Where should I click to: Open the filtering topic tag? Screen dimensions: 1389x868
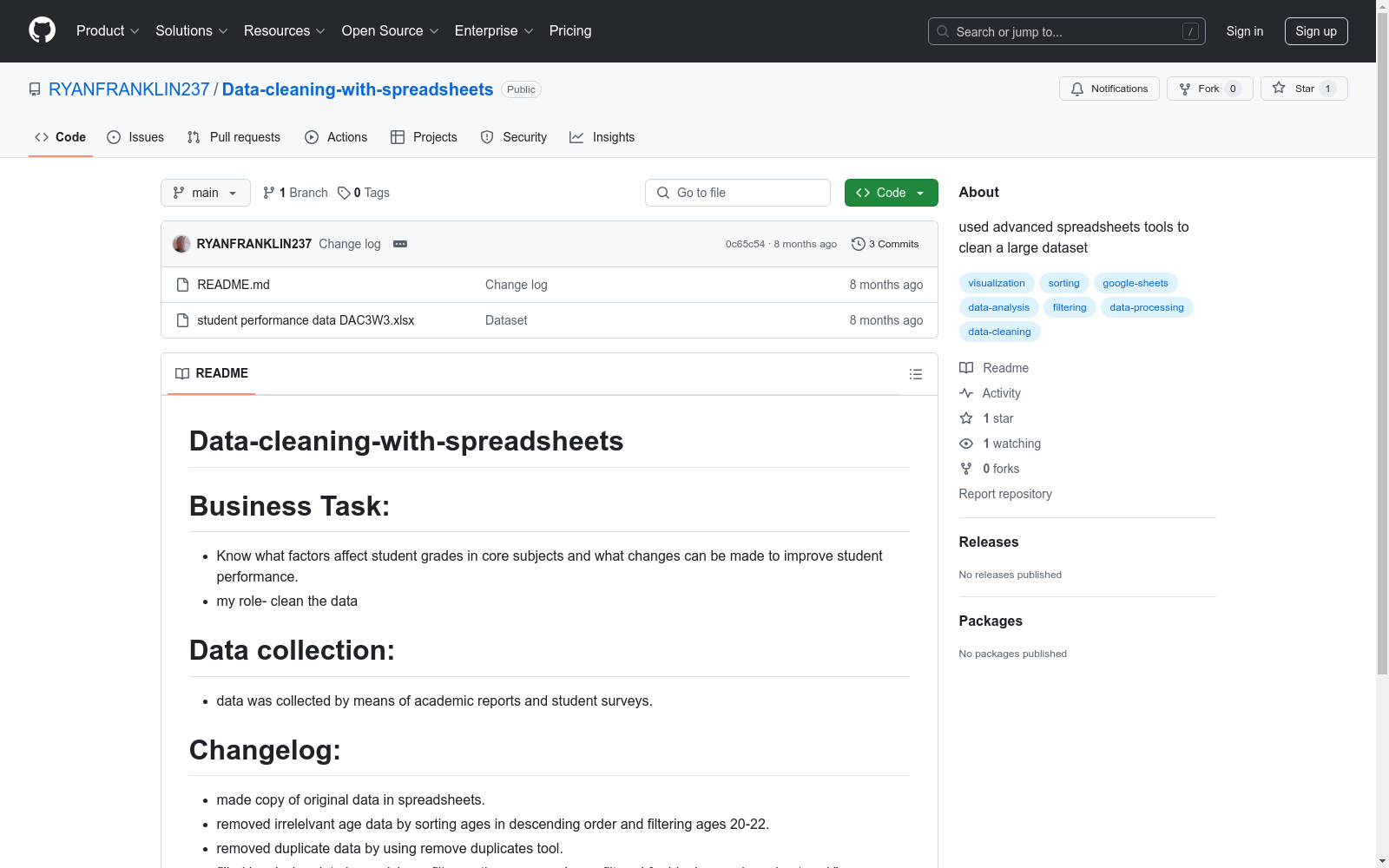1070,307
